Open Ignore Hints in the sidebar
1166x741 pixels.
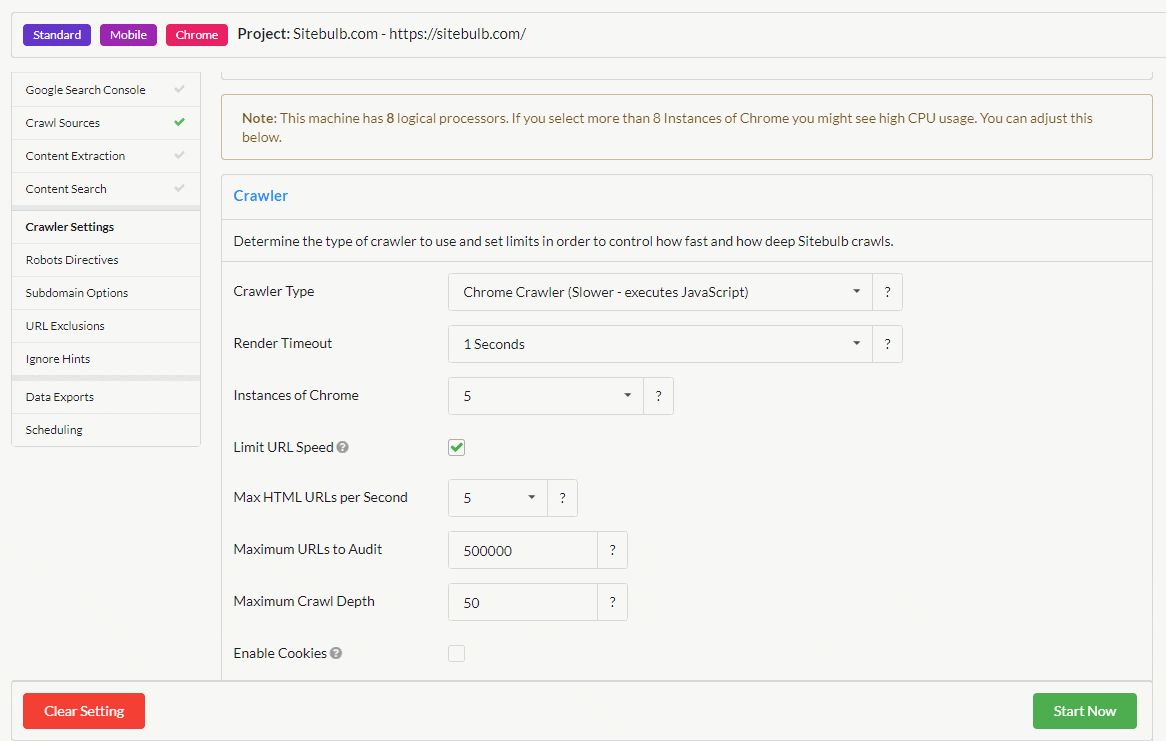pos(106,359)
